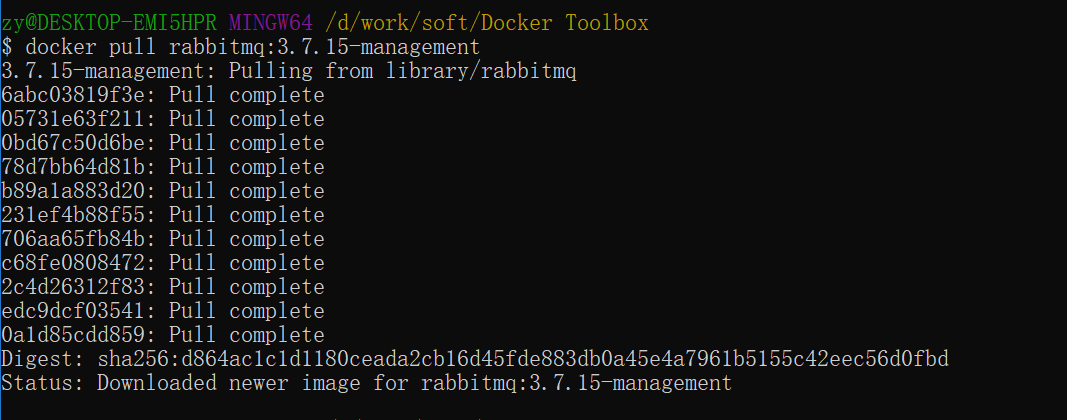1067x420 pixels.
Task: Click the word 'Digest:' label
Action: click(42, 359)
